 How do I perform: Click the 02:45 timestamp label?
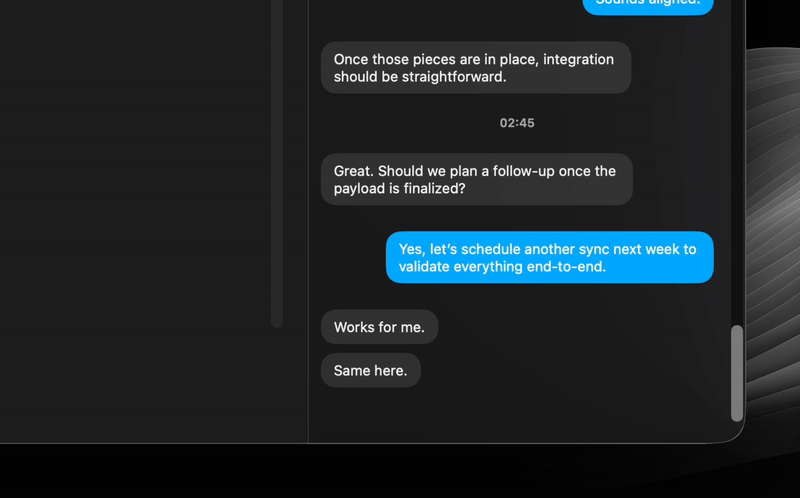(517, 123)
